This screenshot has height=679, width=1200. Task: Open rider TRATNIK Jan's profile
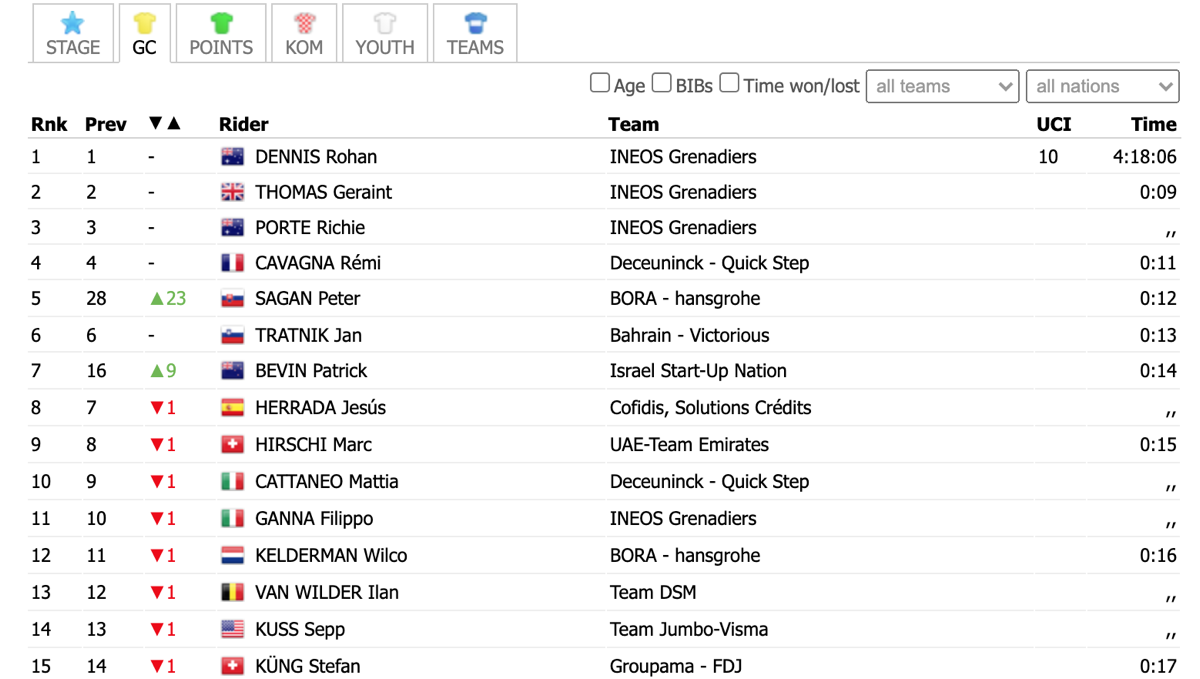[x=308, y=335]
